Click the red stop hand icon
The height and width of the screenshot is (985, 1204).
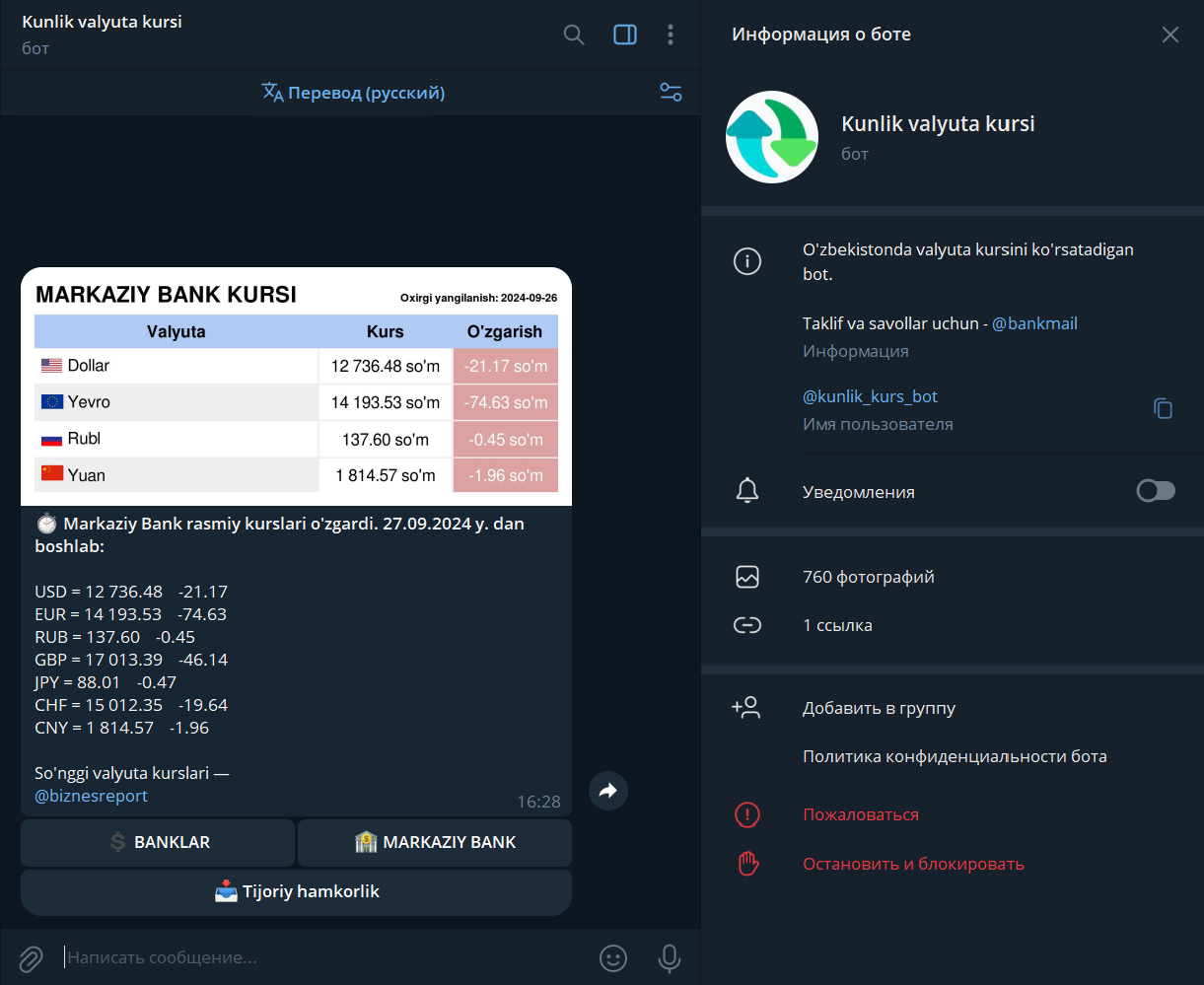click(747, 864)
